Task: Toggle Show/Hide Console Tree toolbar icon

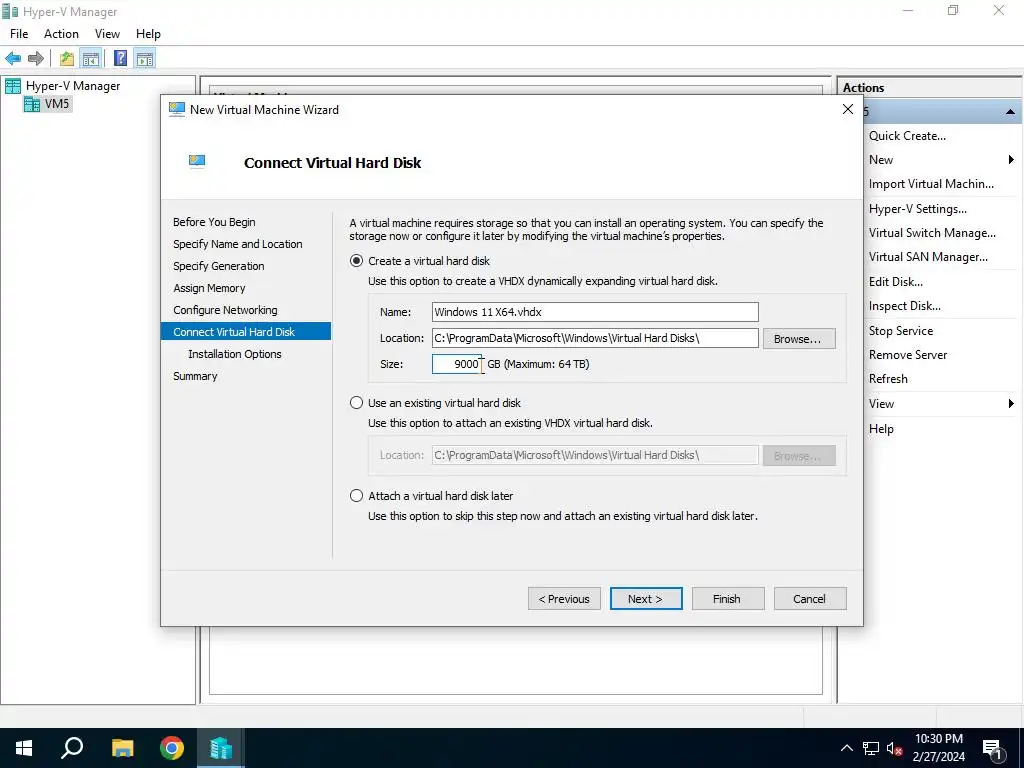Action: pyautogui.click(x=90, y=59)
